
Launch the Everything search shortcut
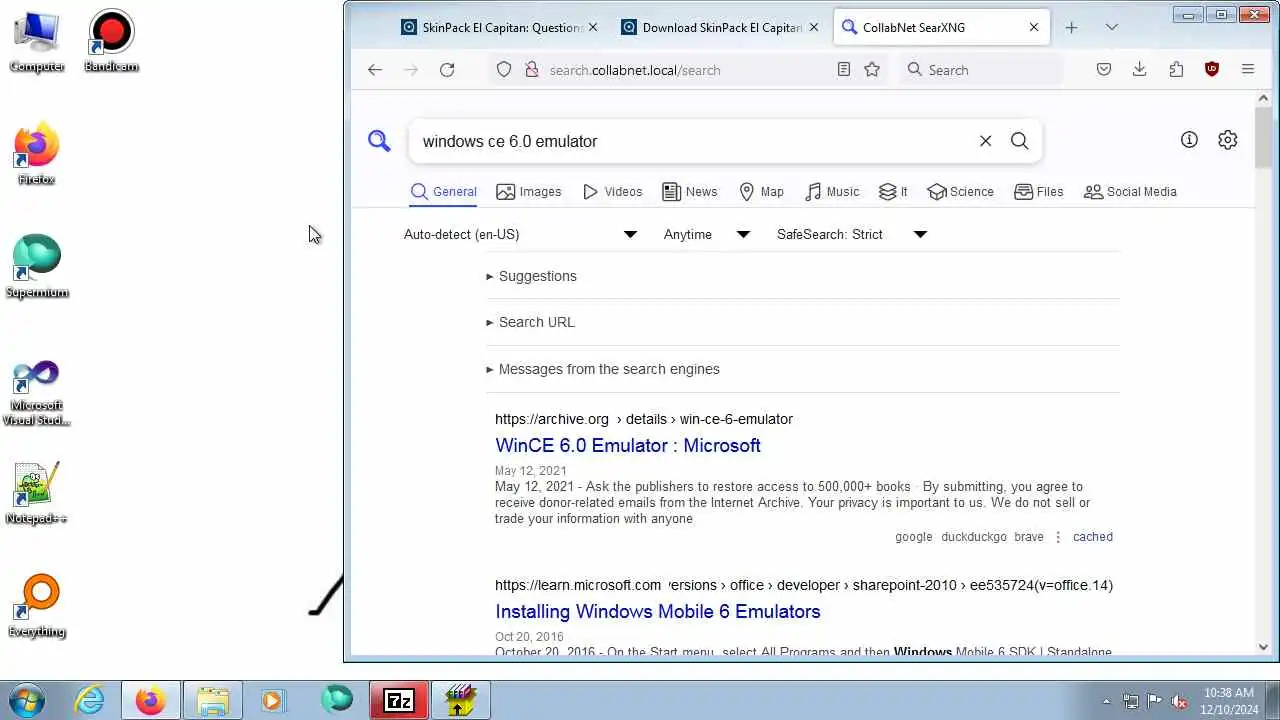(x=37, y=607)
